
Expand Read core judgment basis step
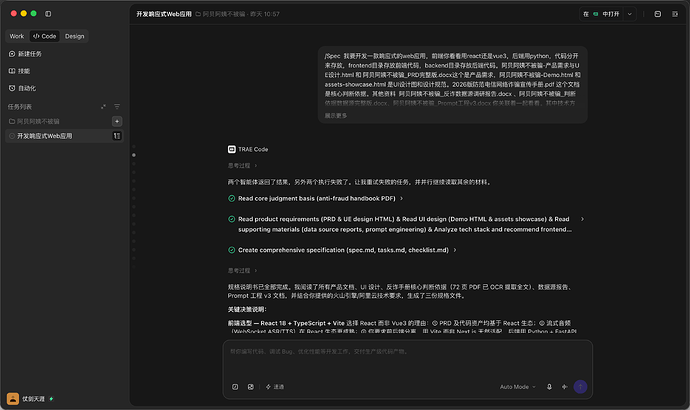tap(320, 198)
